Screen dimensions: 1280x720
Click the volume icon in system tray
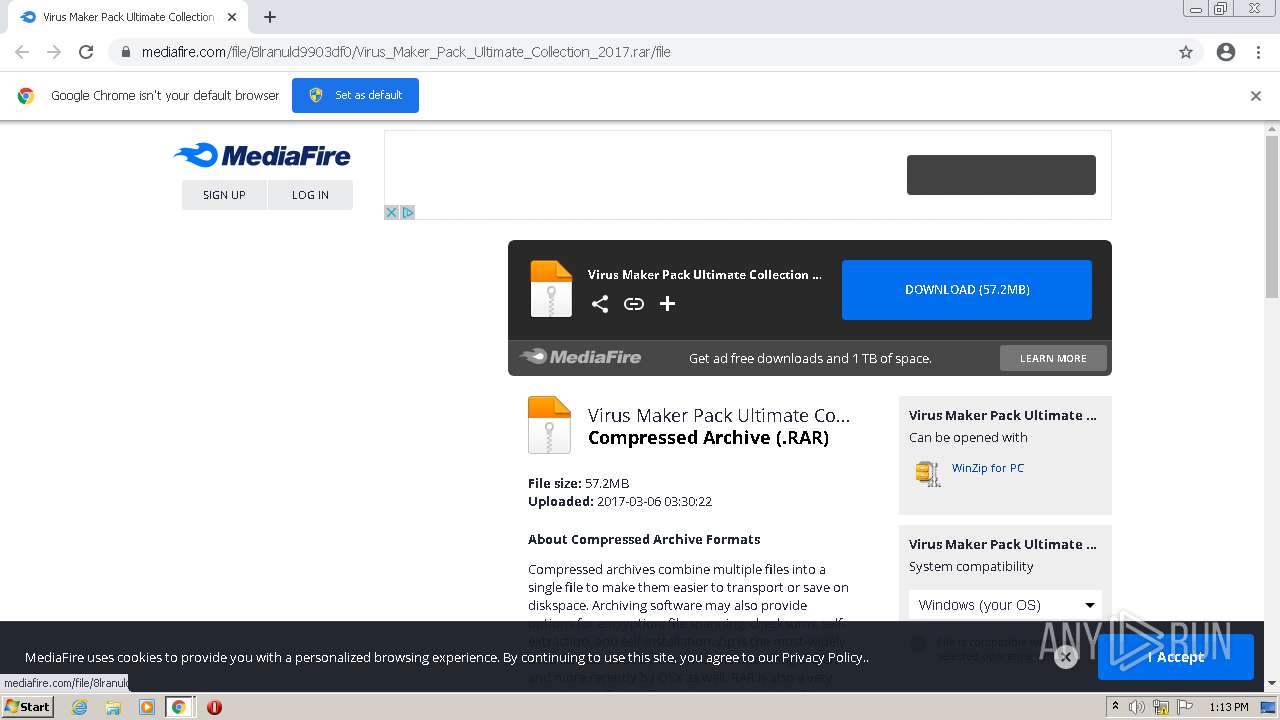1136,707
